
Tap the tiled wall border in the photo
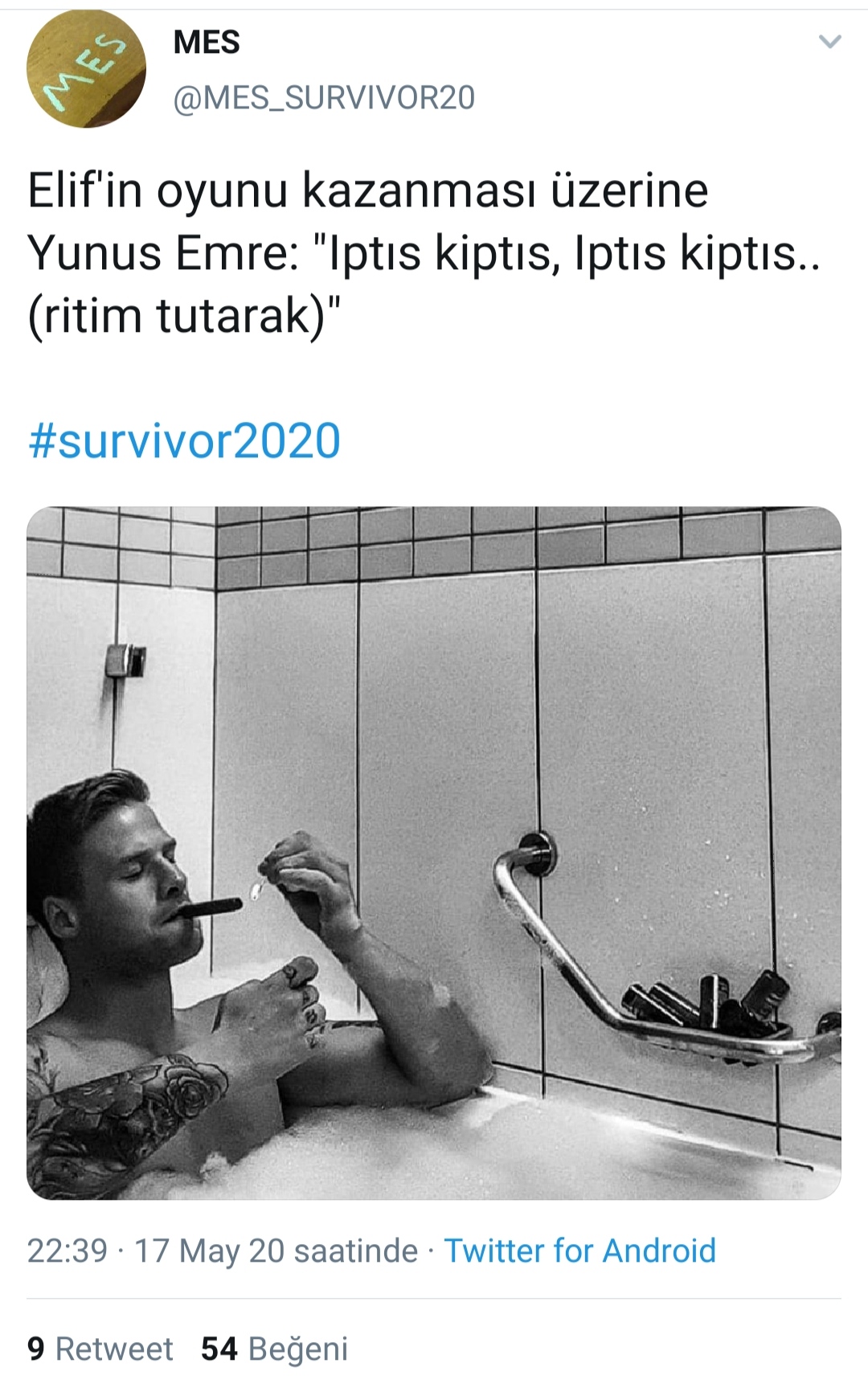tap(434, 547)
